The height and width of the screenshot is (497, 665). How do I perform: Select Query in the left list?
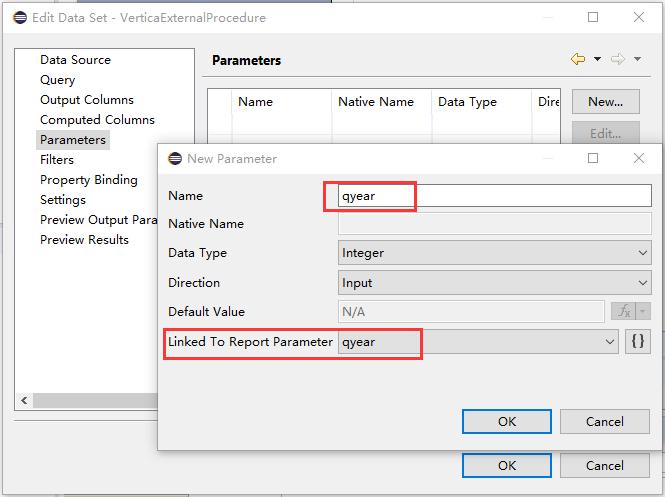point(57,80)
